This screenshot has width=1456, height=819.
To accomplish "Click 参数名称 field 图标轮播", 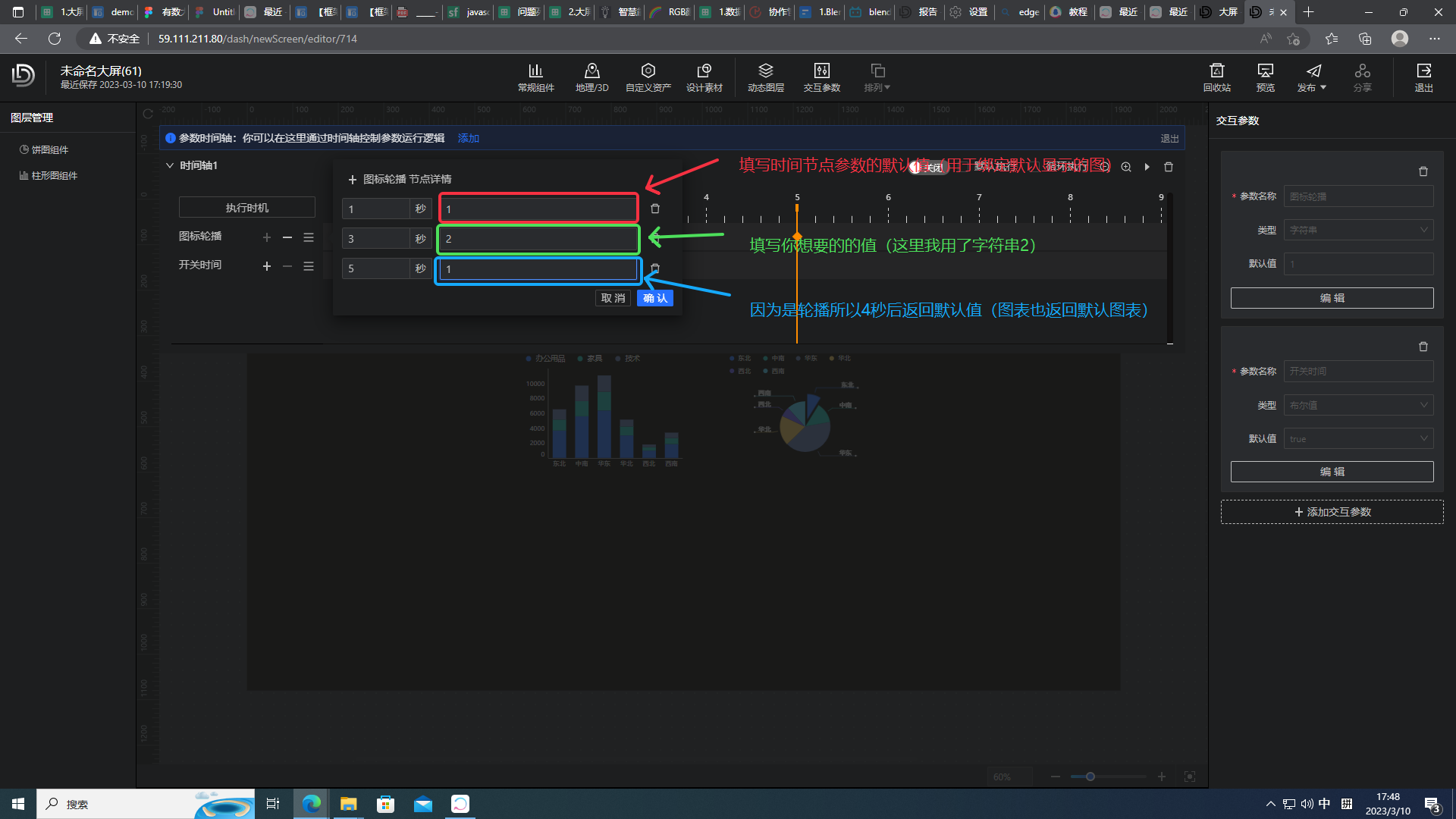I will pyautogui.click(x=1358, y=196).
